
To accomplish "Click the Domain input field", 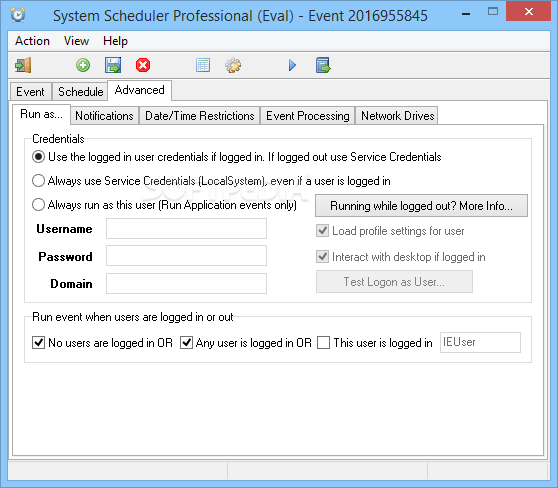I will [x=186, y=283].
